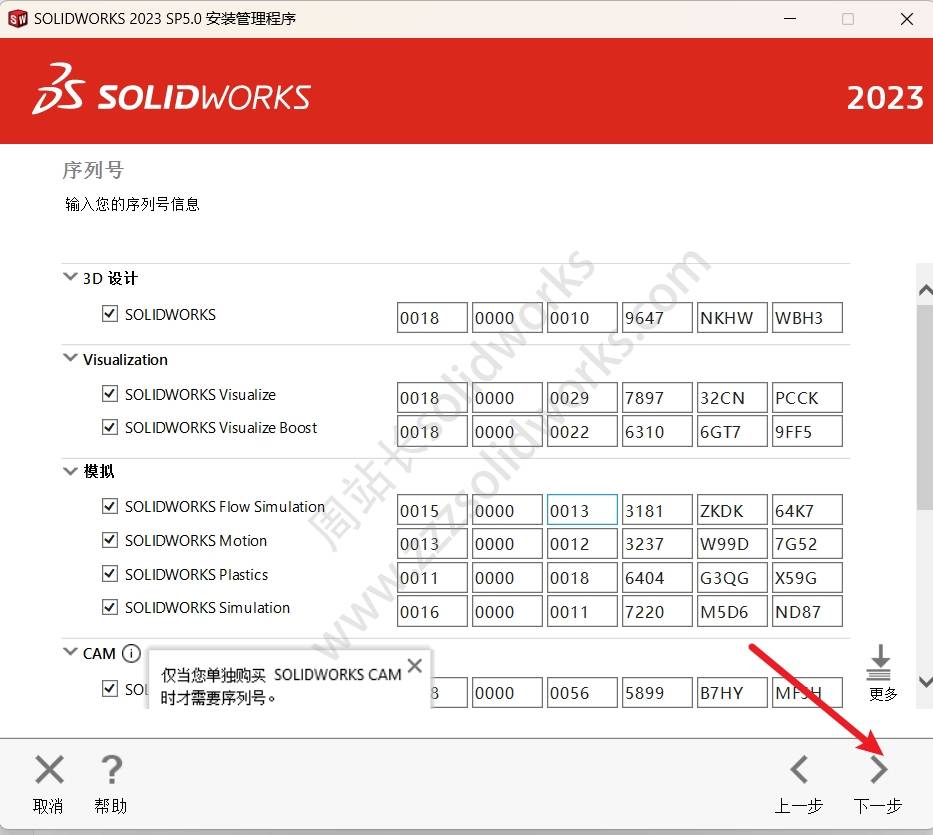Click the vertical scrollbar thumb
The image size is (933, 835).
tap(925, 408)
